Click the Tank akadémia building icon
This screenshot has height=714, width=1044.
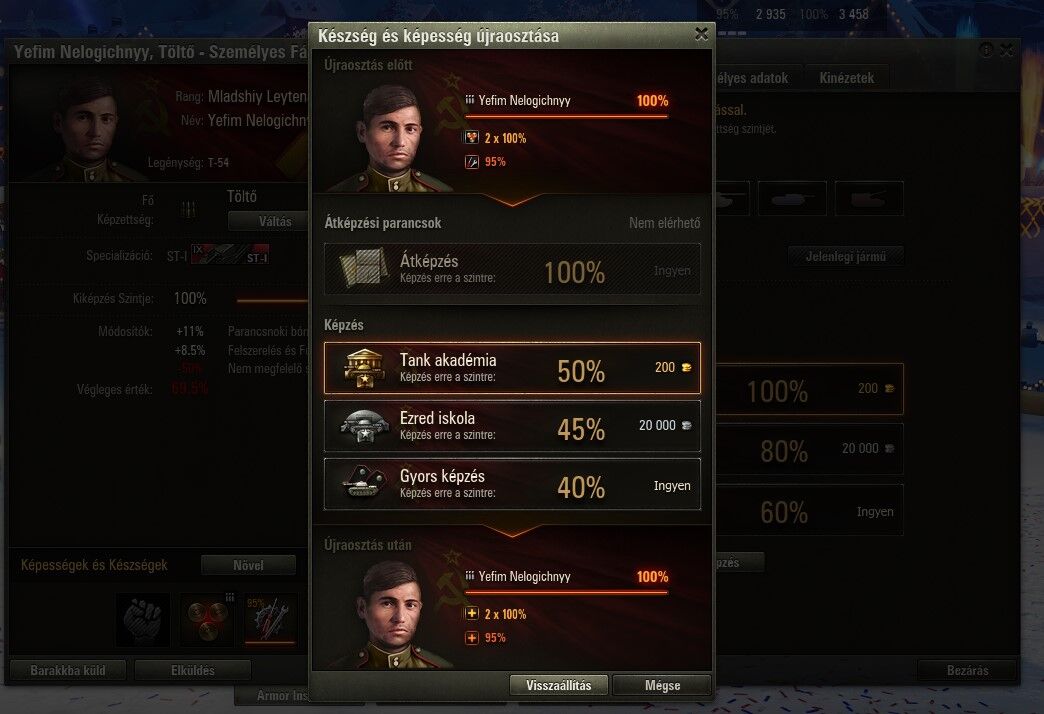[364, 368]
